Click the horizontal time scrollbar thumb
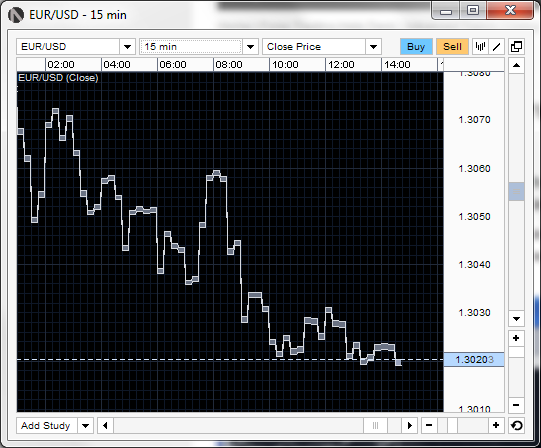 [x=375, y=426]
